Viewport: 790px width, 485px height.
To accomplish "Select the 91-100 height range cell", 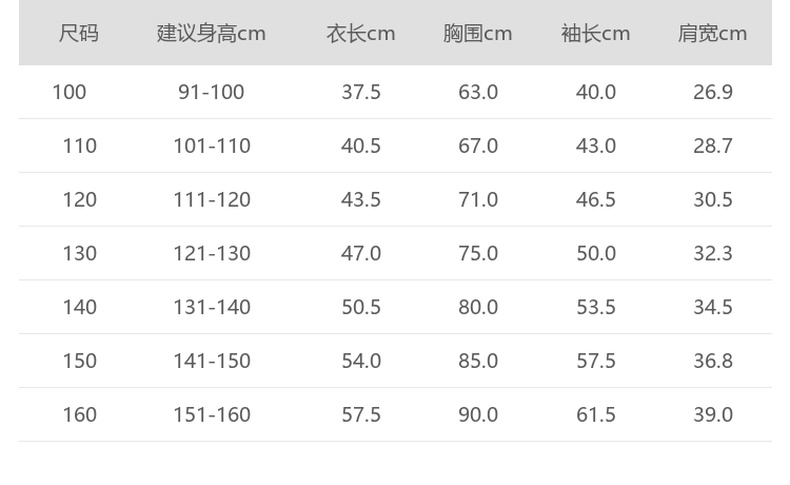I will (211, 92).
